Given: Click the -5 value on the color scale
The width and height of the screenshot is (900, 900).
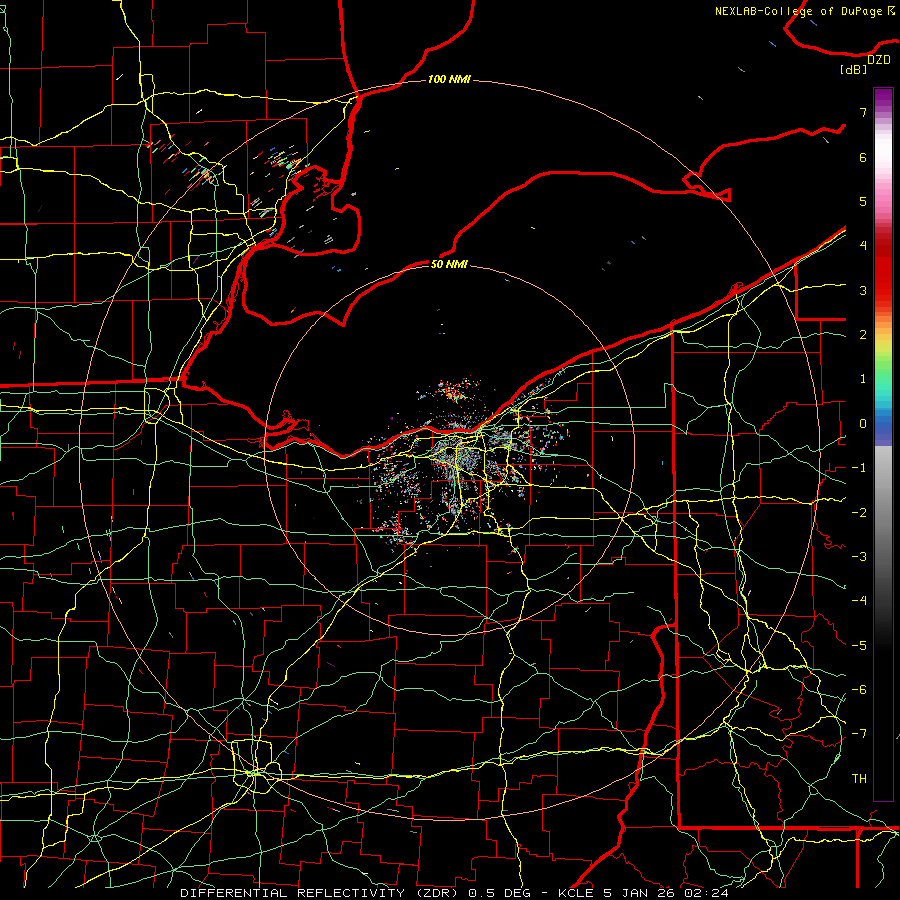Looking at the screenshot, I should pyautogui.click(x=859, y=646).
